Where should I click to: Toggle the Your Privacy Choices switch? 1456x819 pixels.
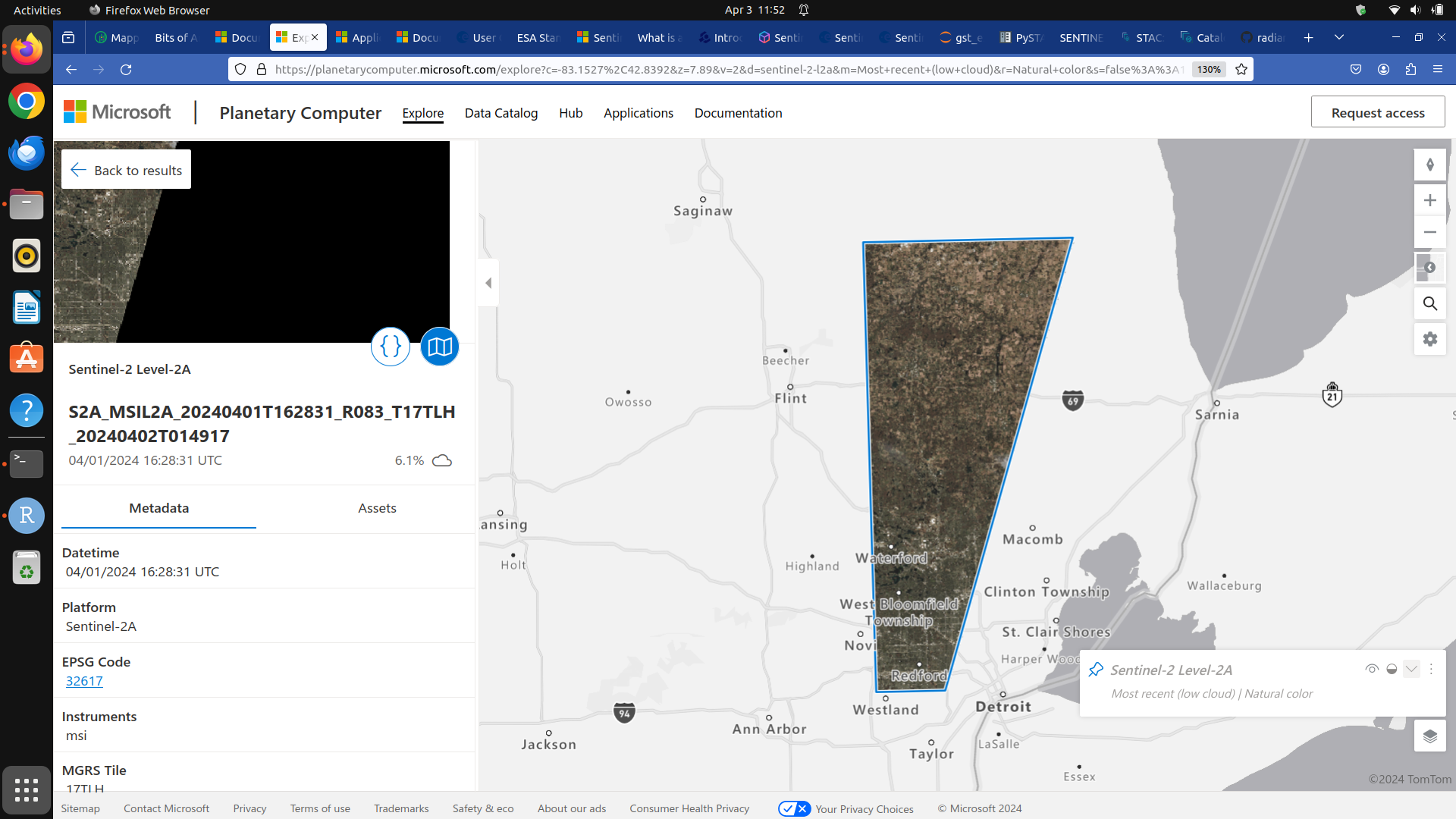coord(794,808)
